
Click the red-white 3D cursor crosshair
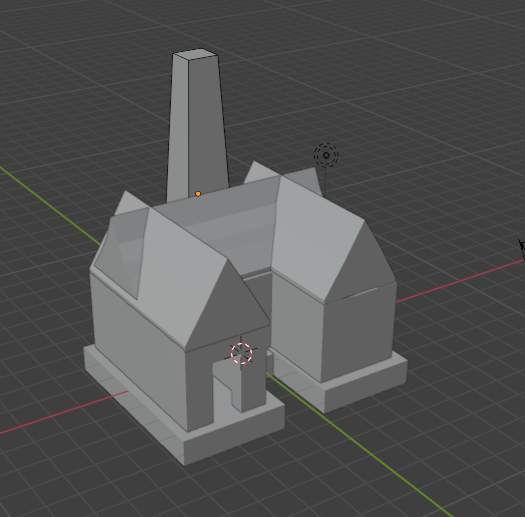[x=241, y=353]
